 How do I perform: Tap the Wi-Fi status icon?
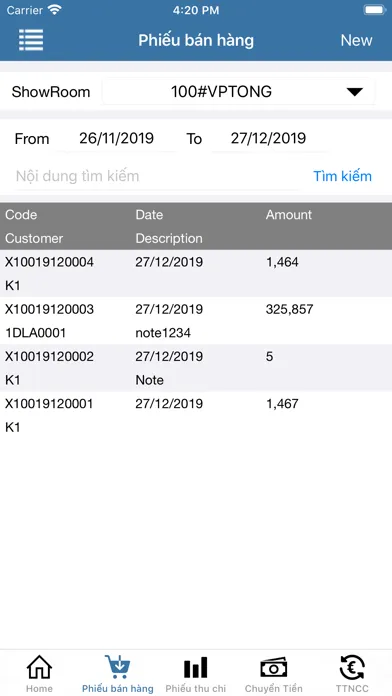[x=55, y=10]
